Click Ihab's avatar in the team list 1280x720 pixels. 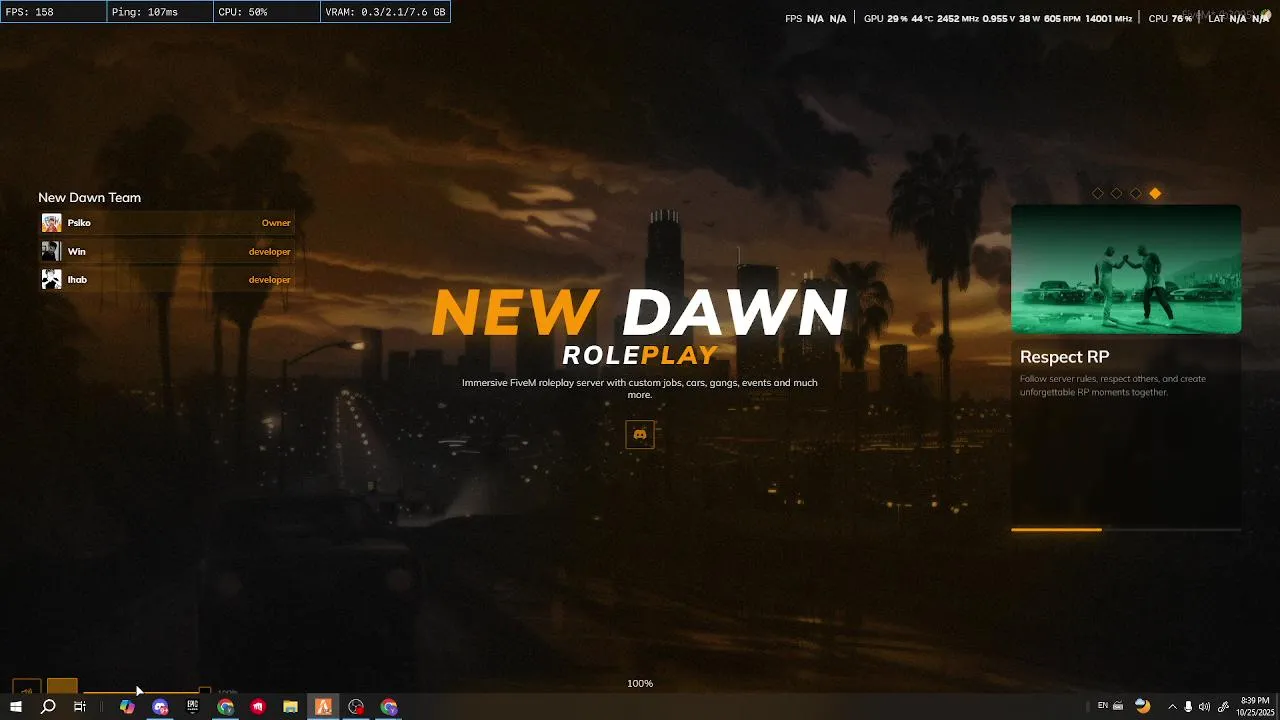pyautogui.click(x=51, y=279)
